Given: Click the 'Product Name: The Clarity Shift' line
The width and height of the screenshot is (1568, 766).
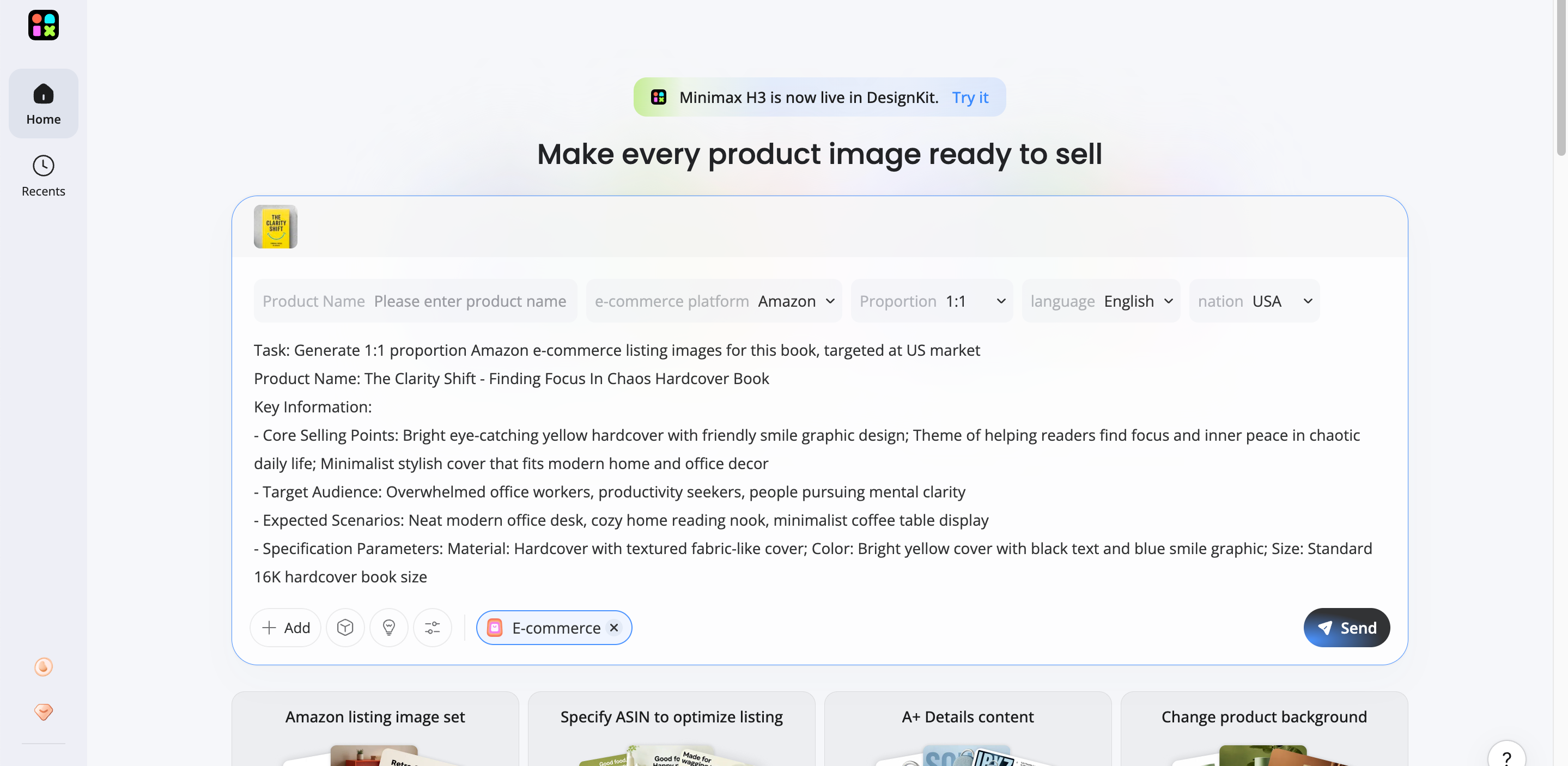Looking at the screenshot, I should click(511, 378).
